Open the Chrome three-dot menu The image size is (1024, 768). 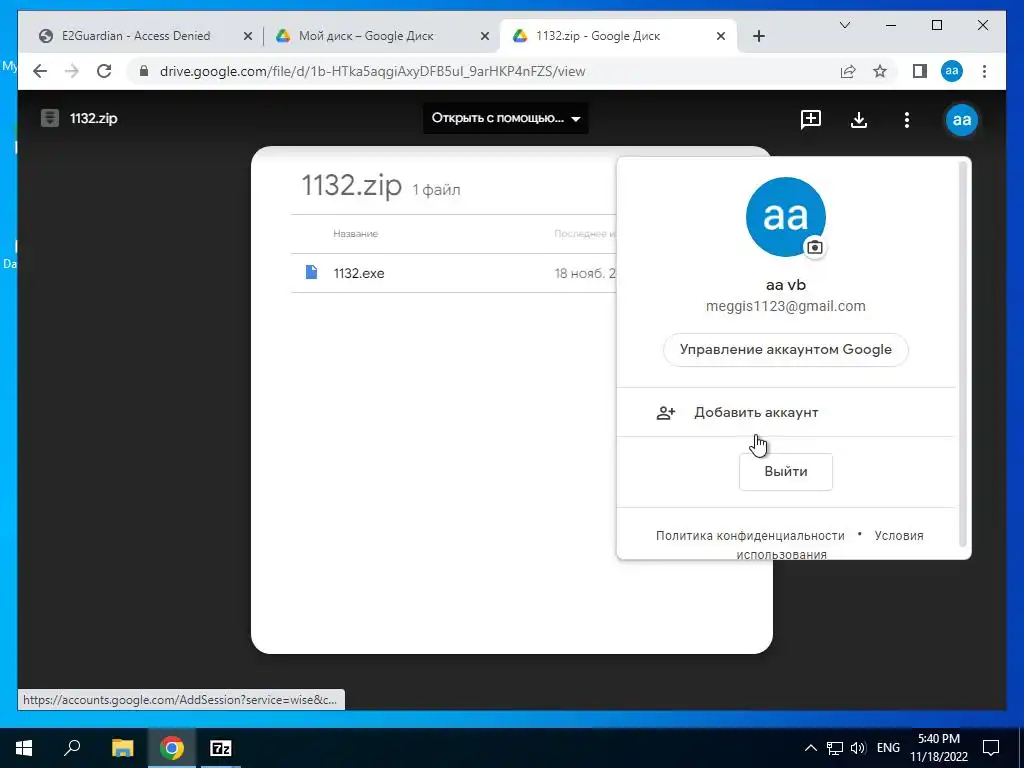tap(984, 71)
